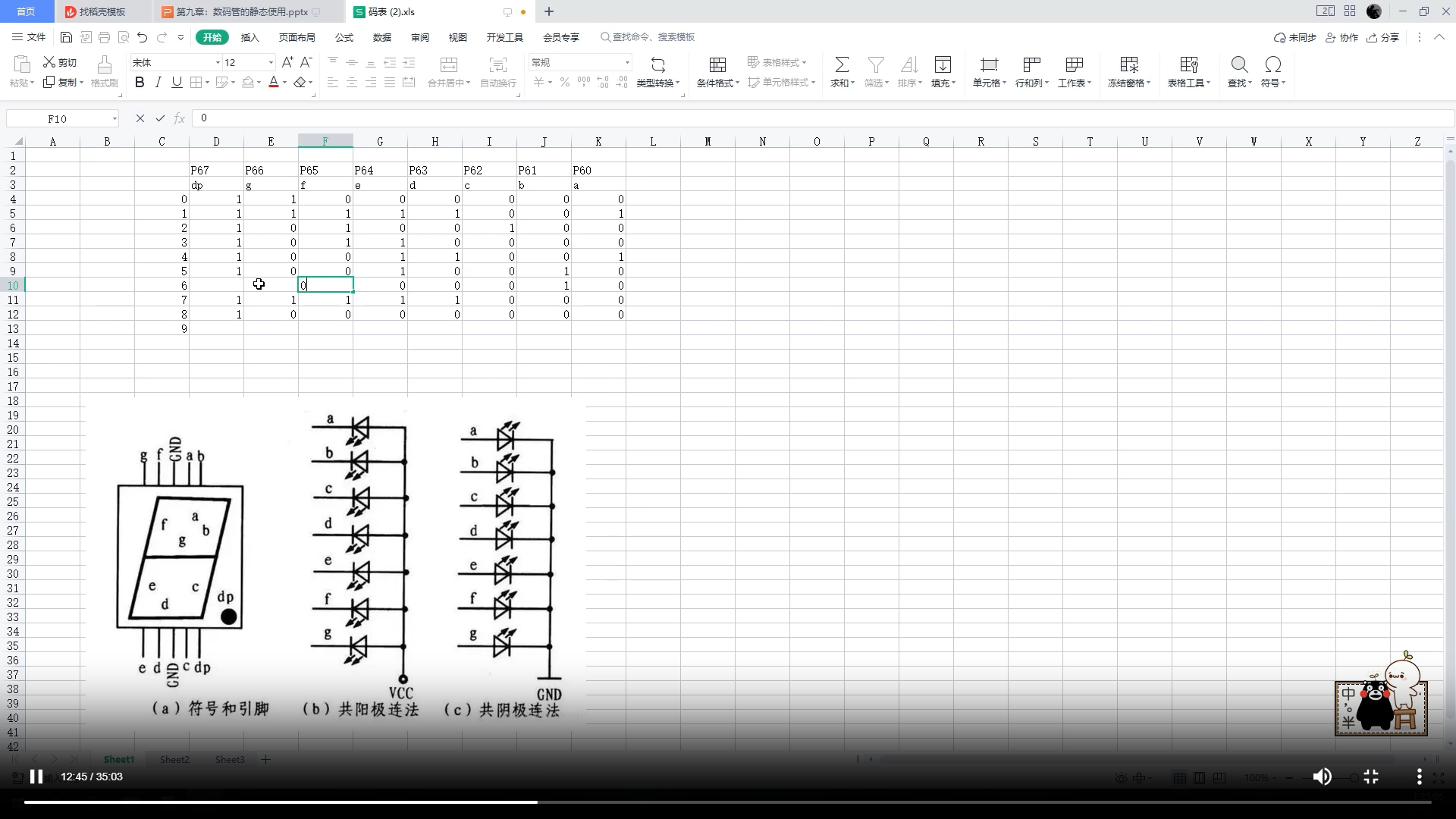Open the Developer Tools ribbon tab

coord(505,37)
